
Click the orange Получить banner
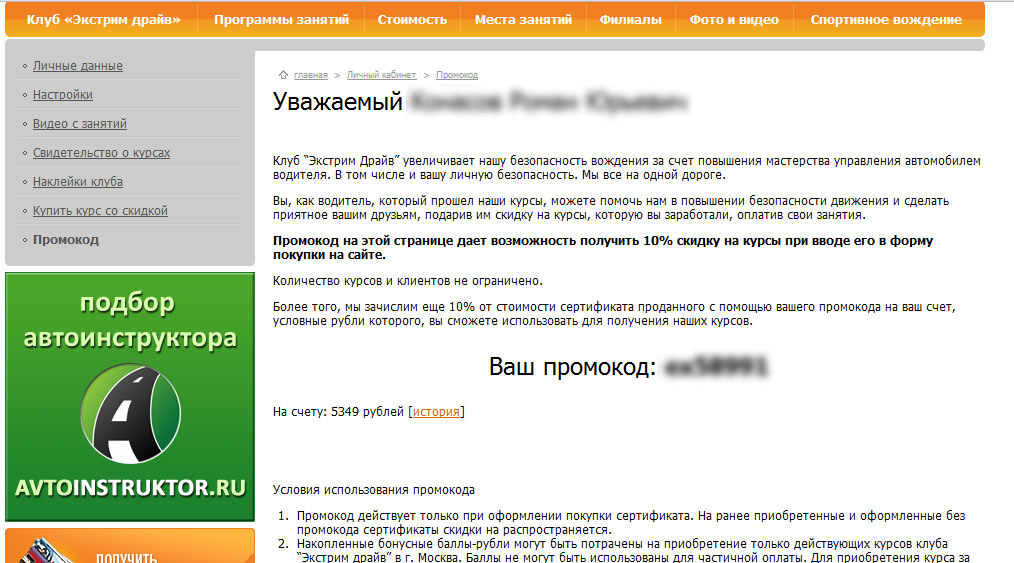click(x=130, y=546)
